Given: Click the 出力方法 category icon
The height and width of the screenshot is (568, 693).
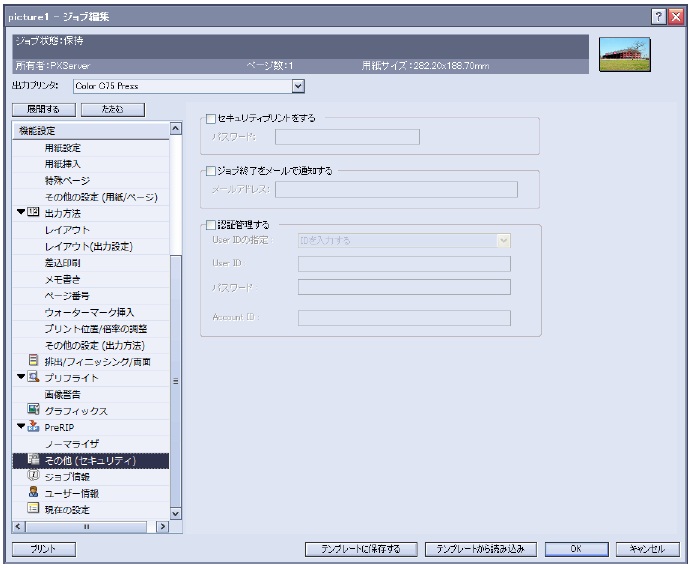Looking at the screenshot, I should click(35, 213).
